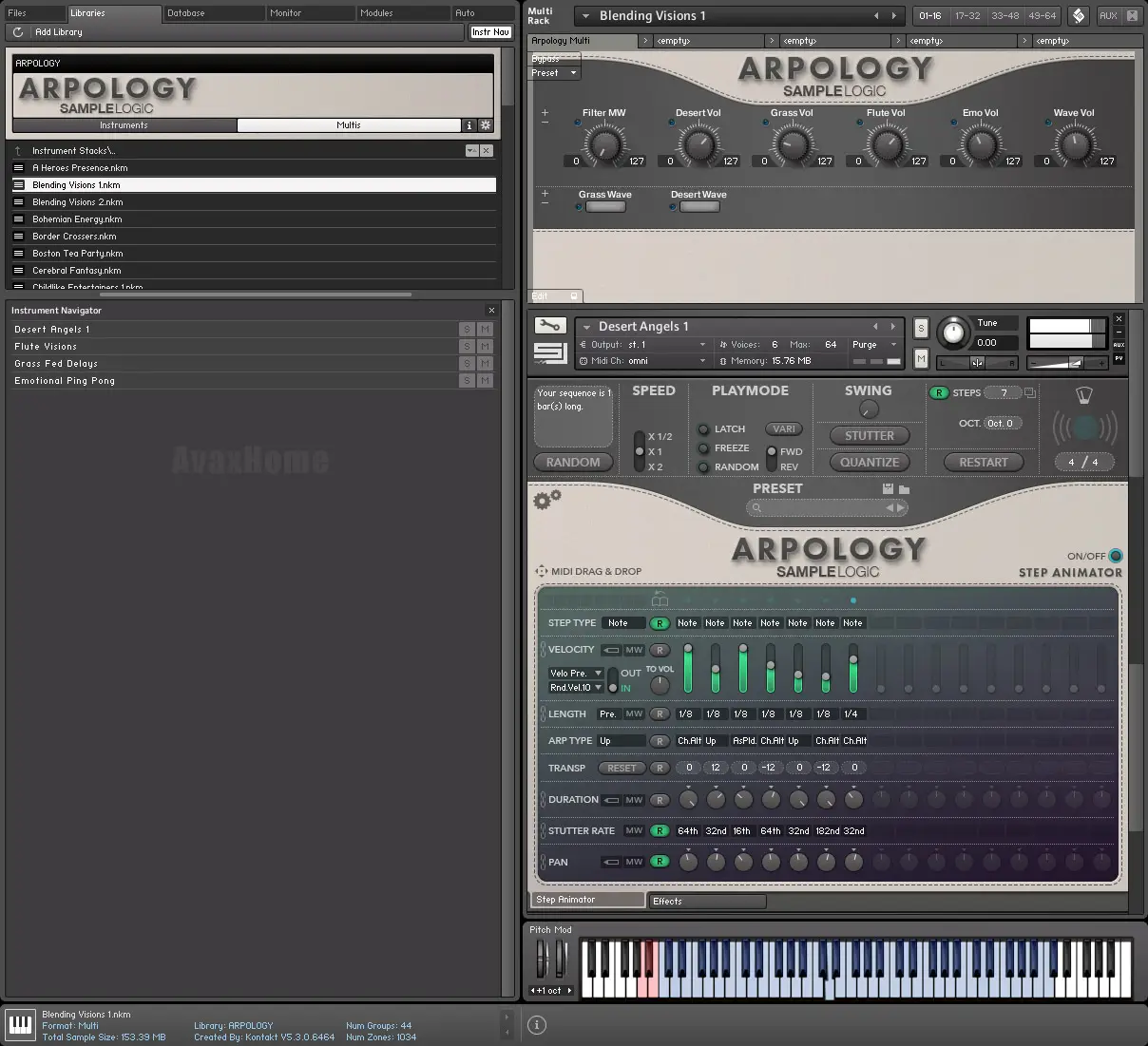Image resolution: width=1148 pixels, height=1046 pixels.
Task: Go to next multi in rack header
Action: click(893, 16)
